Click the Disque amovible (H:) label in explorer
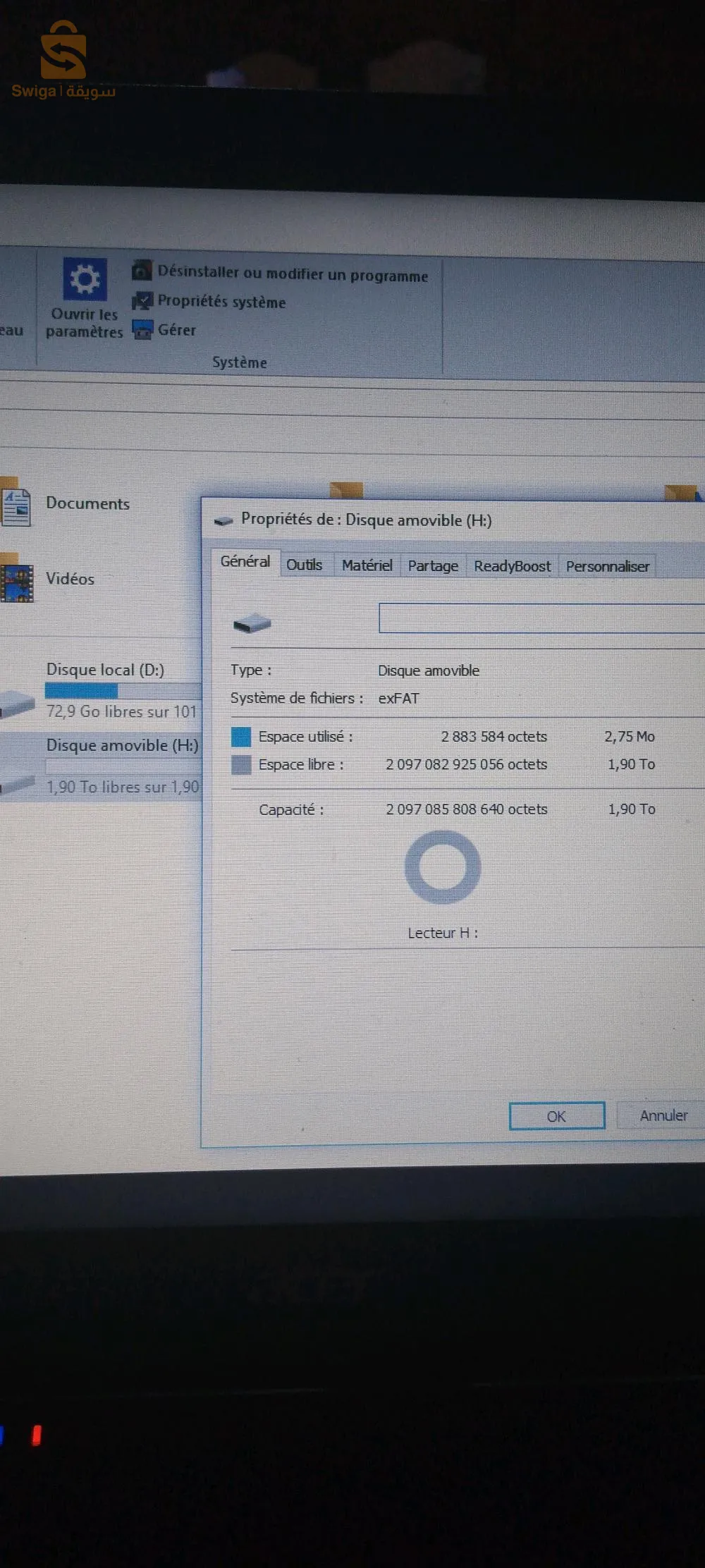The height and width of the screenshot is (1568, 705). coord(122,745)
